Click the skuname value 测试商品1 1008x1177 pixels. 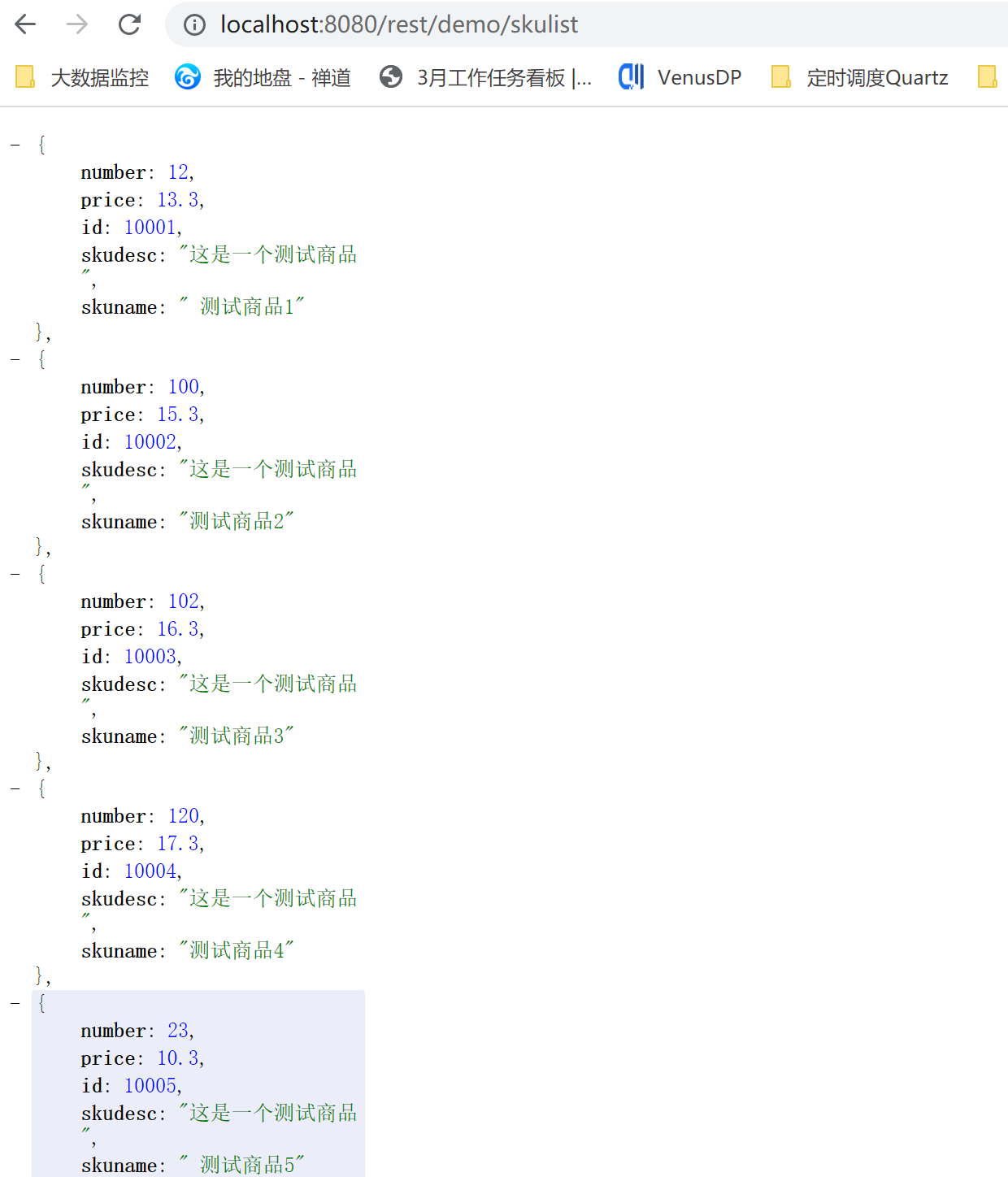[241, 307]
